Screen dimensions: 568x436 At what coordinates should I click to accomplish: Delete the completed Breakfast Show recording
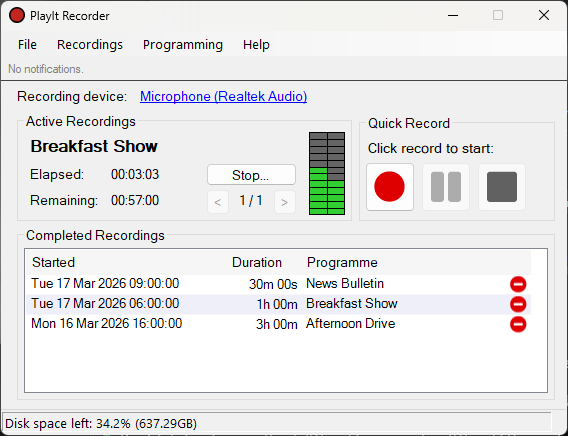[x=518, y=304]
